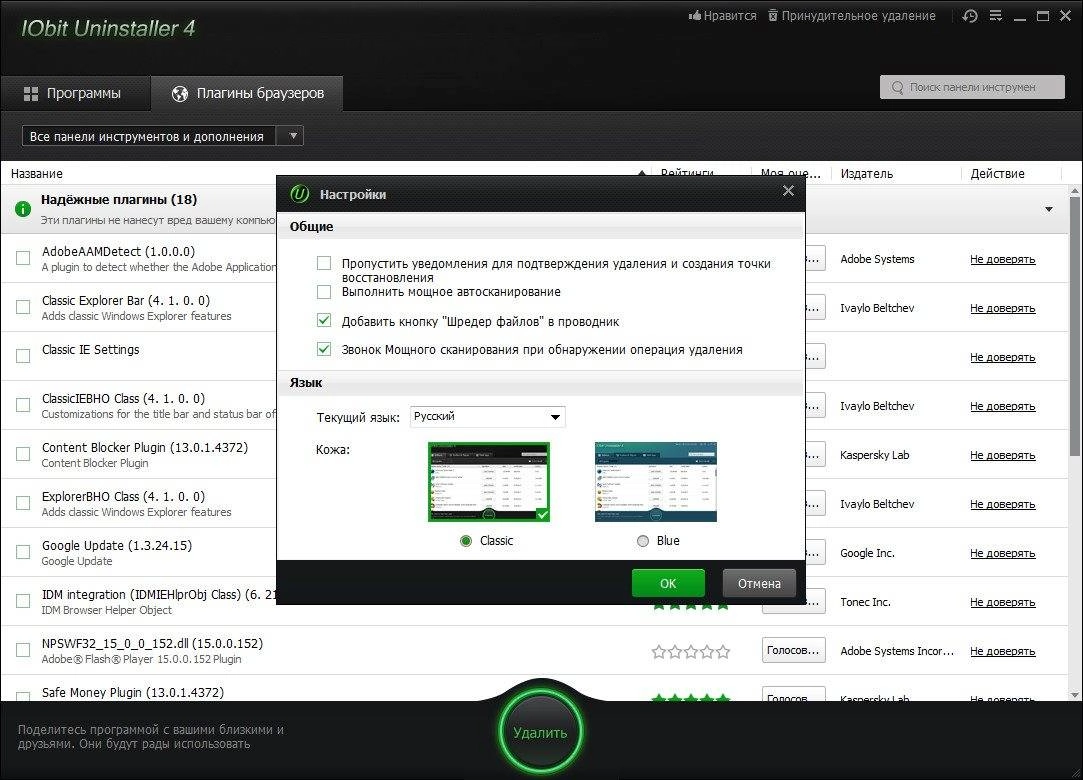Confirm settings with the OK button
Image resolution: width=1083 pixels, height=780 pixels.
668,583
